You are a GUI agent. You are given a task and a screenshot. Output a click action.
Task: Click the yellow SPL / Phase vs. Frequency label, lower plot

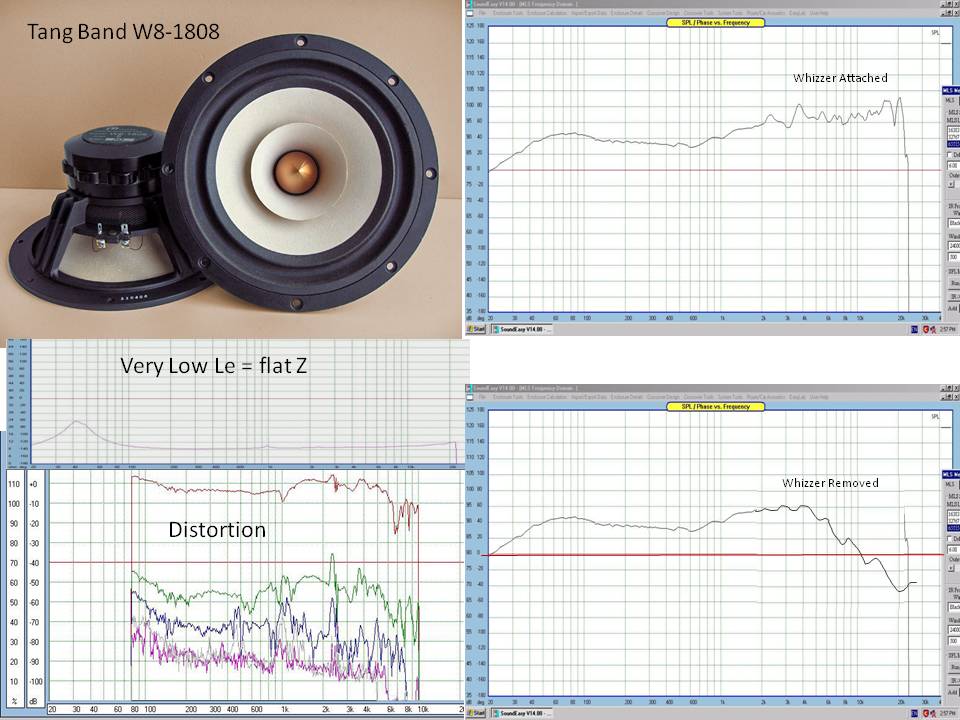coord(715,407)
